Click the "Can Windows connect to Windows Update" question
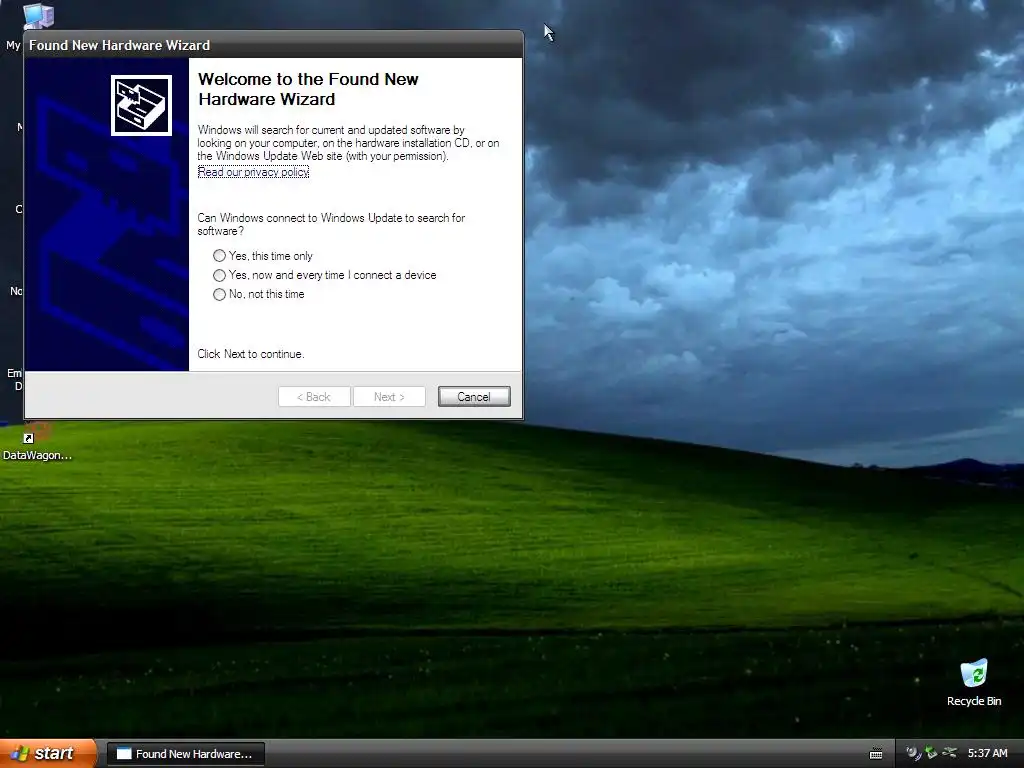This screenshot has height=768, width=1024. (x=331, y=224)
